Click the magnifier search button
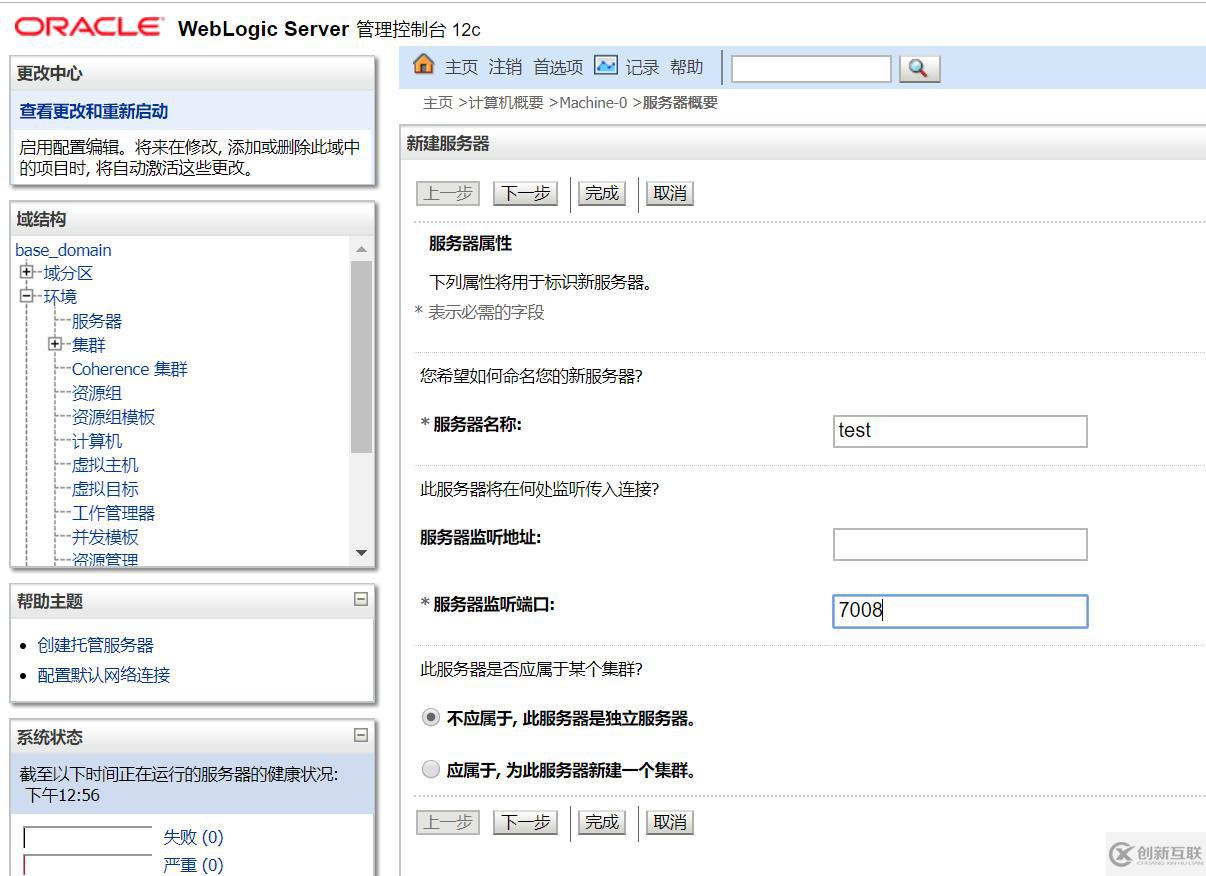The height and width of the screenshot is (876, 1206). 919,68
